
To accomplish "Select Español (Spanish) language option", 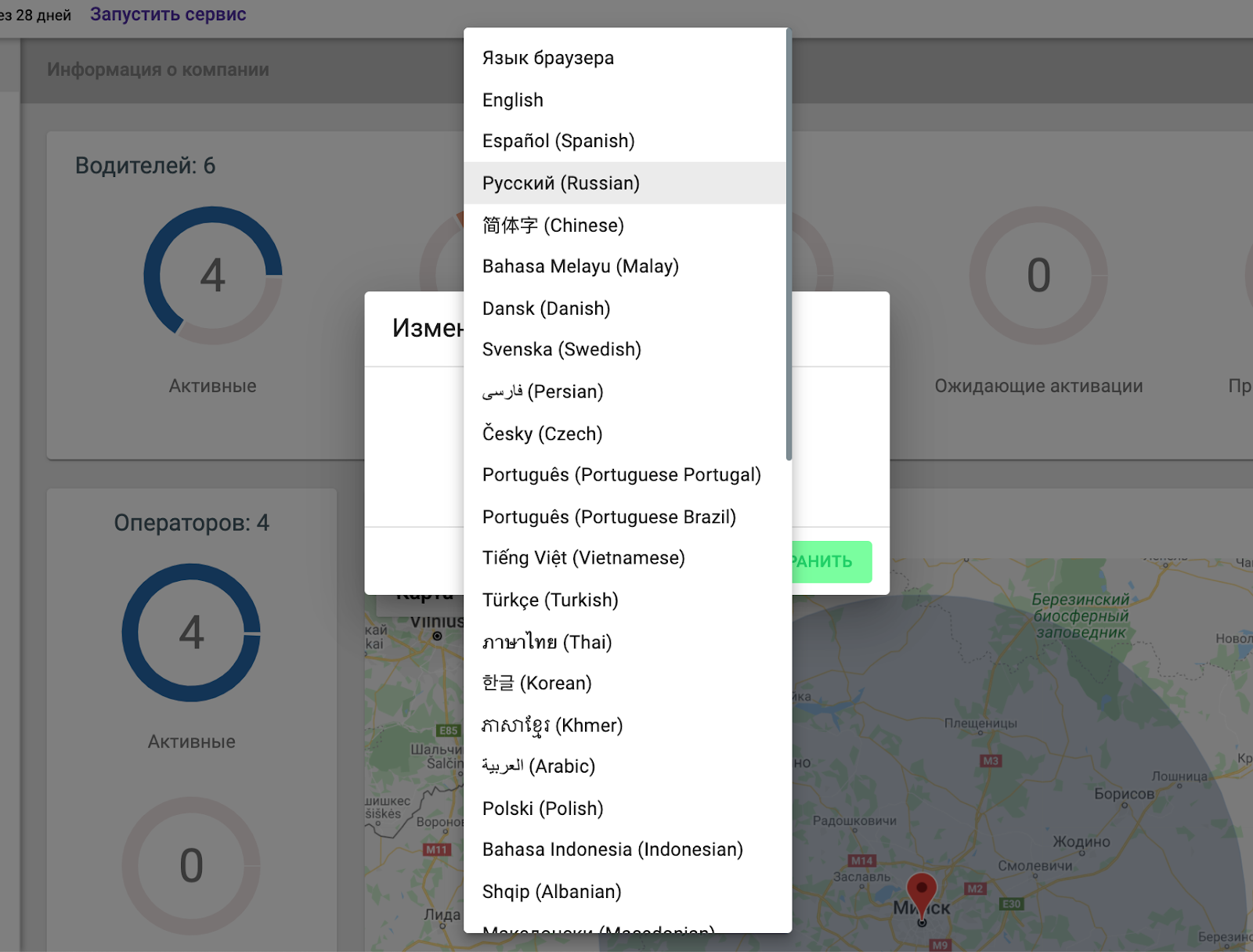I will click(x=625, y=141).
